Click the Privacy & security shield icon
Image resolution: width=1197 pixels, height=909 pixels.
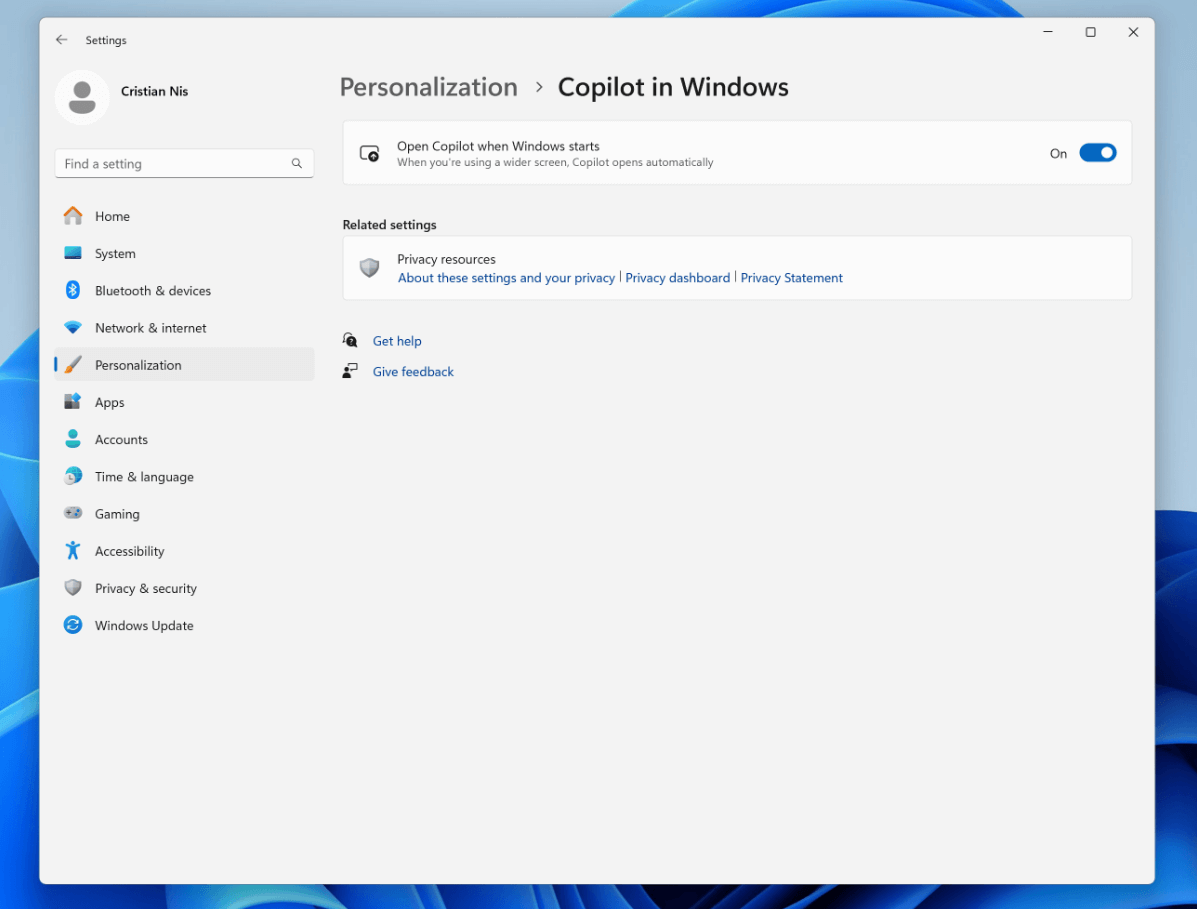[x=73, y=588]
